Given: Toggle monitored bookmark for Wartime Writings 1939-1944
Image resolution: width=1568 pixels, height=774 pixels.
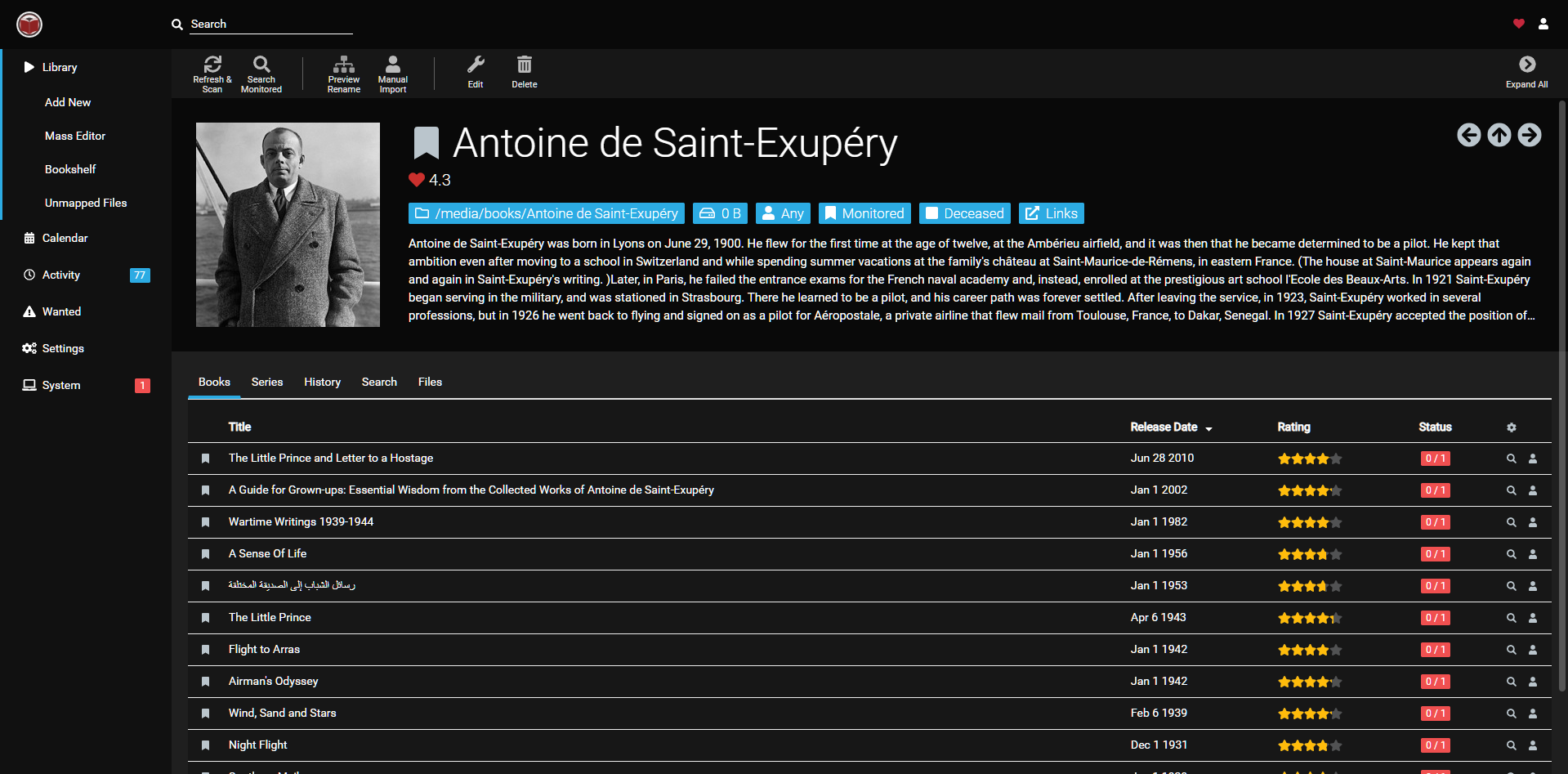Looking at the screenshot, I should tap(206, 522).
